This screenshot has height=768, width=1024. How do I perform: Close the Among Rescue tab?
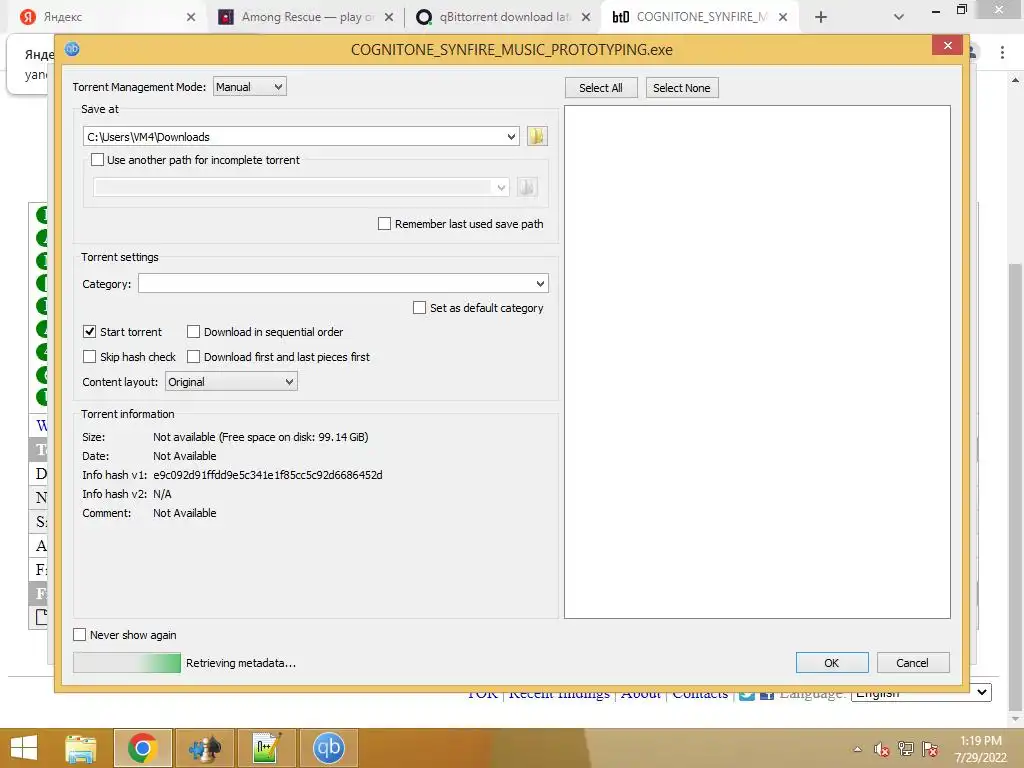pos(389,17)
